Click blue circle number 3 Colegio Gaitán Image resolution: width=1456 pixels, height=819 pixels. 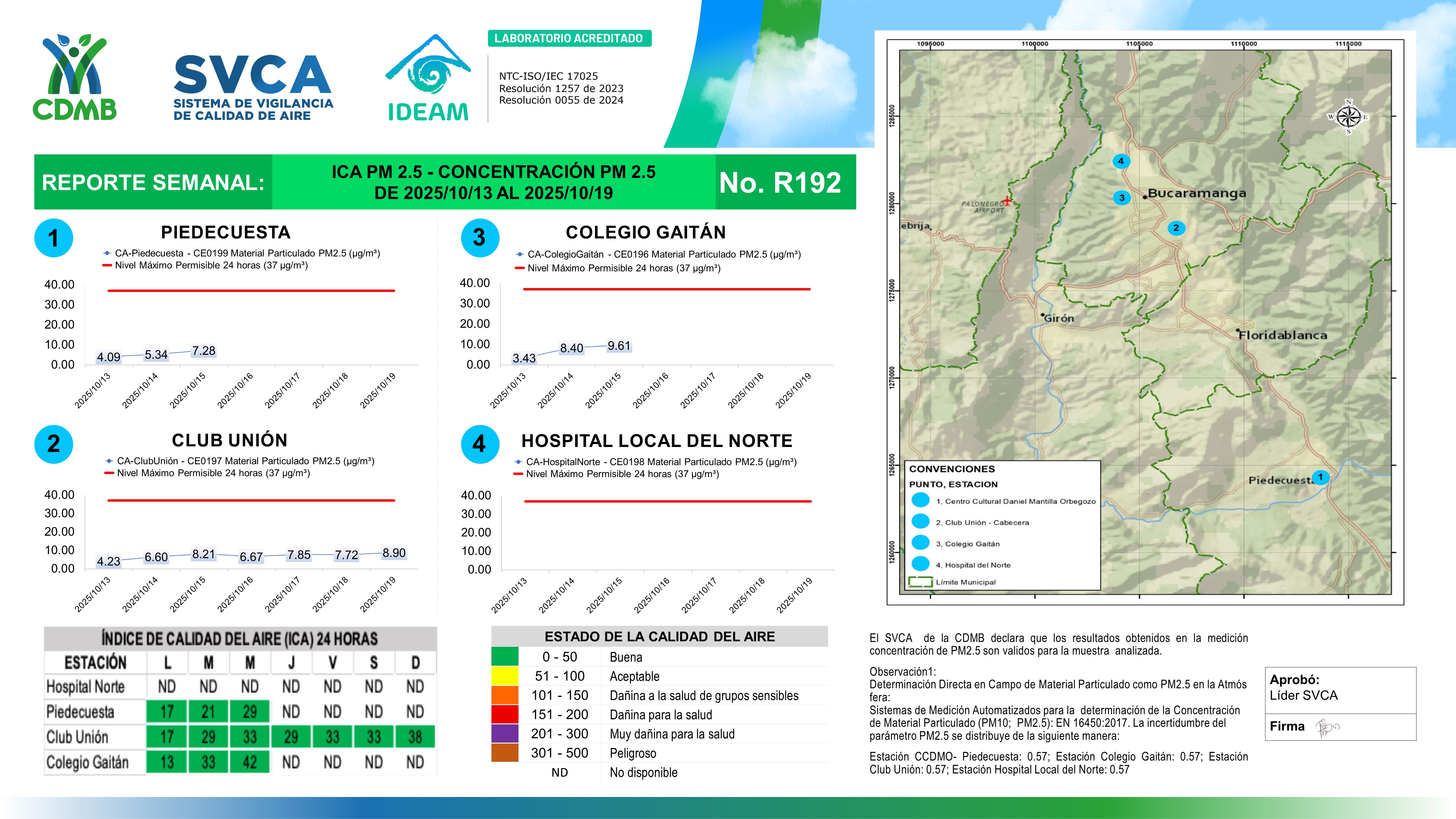click(480, 238)
